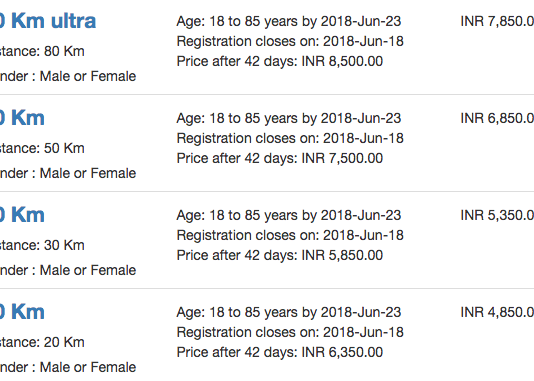The image size is (534, 381).
Task: Click the INR 5,350 price for the 30 Km race
Action: pos(497,215)
